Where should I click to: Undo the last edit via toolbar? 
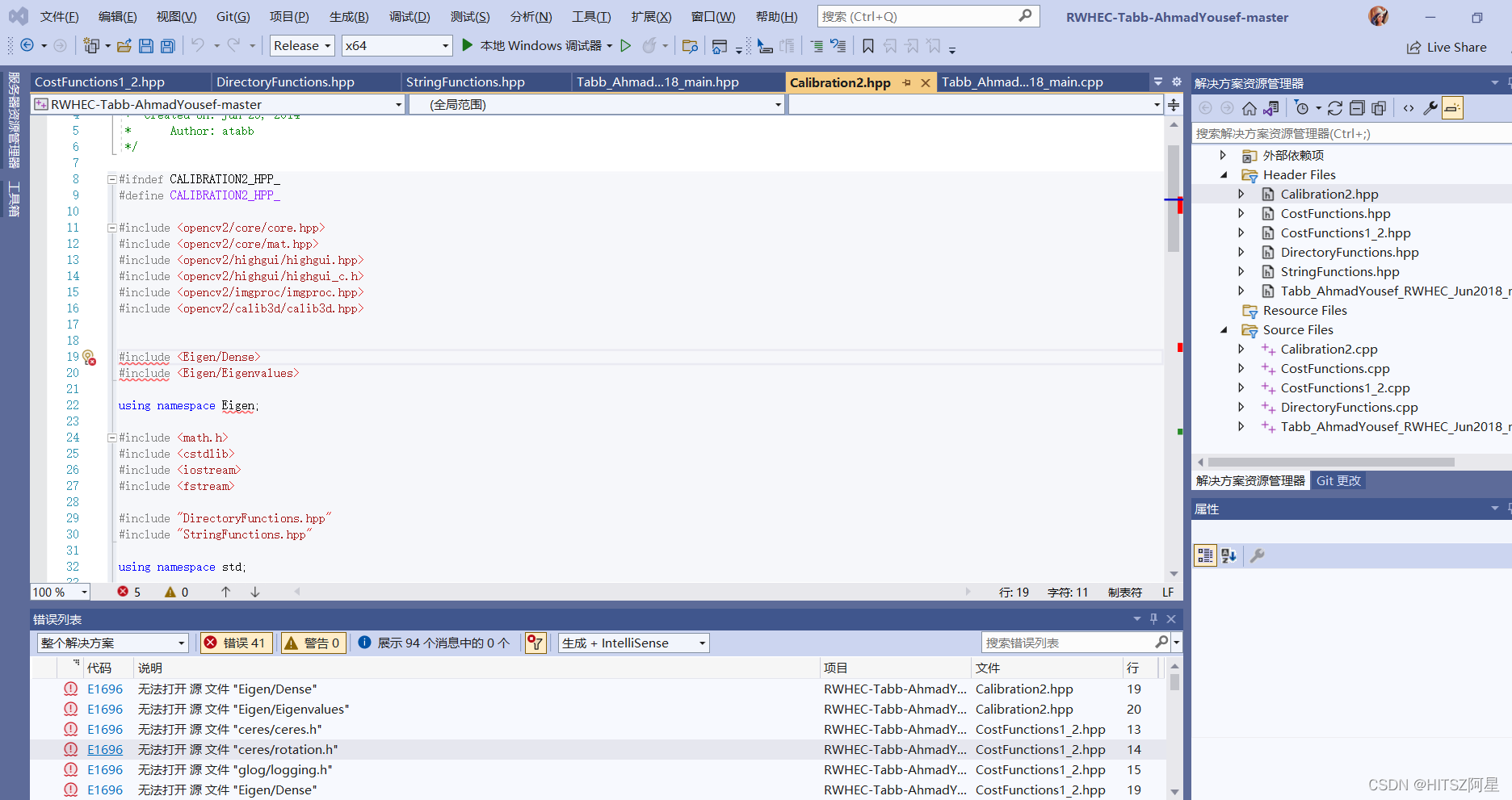pyautogui.click(x=198, y=46)
